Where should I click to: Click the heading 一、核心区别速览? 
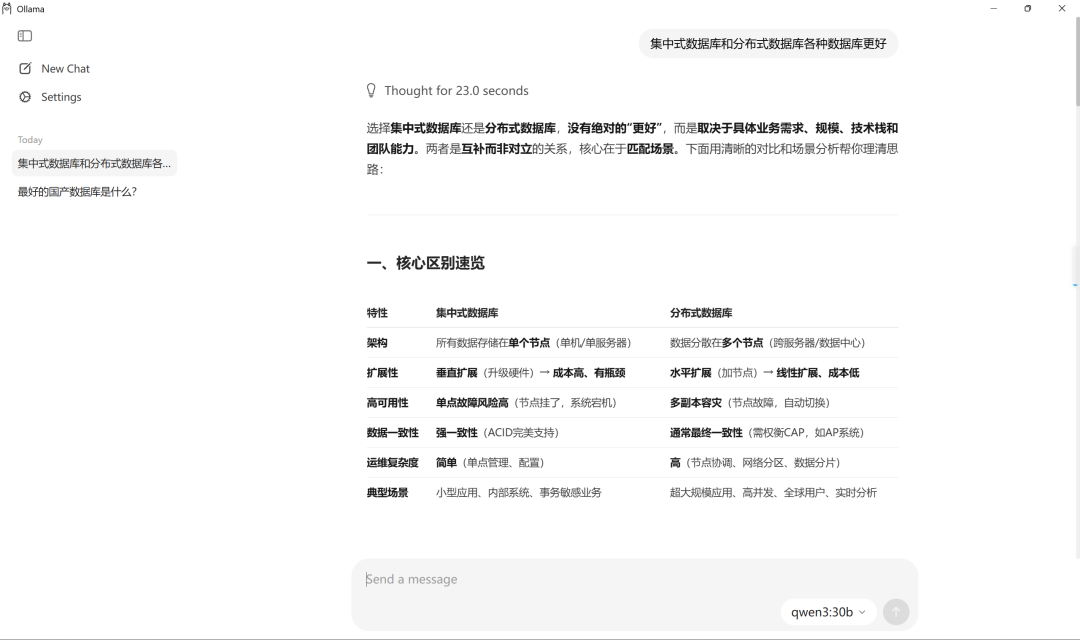point(426,263)
